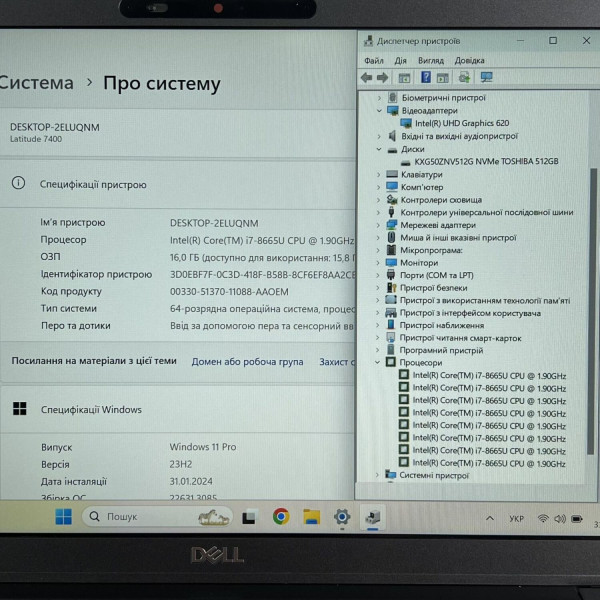
Task: Expand Біометричні пристрої node
Action: (379, 98)
